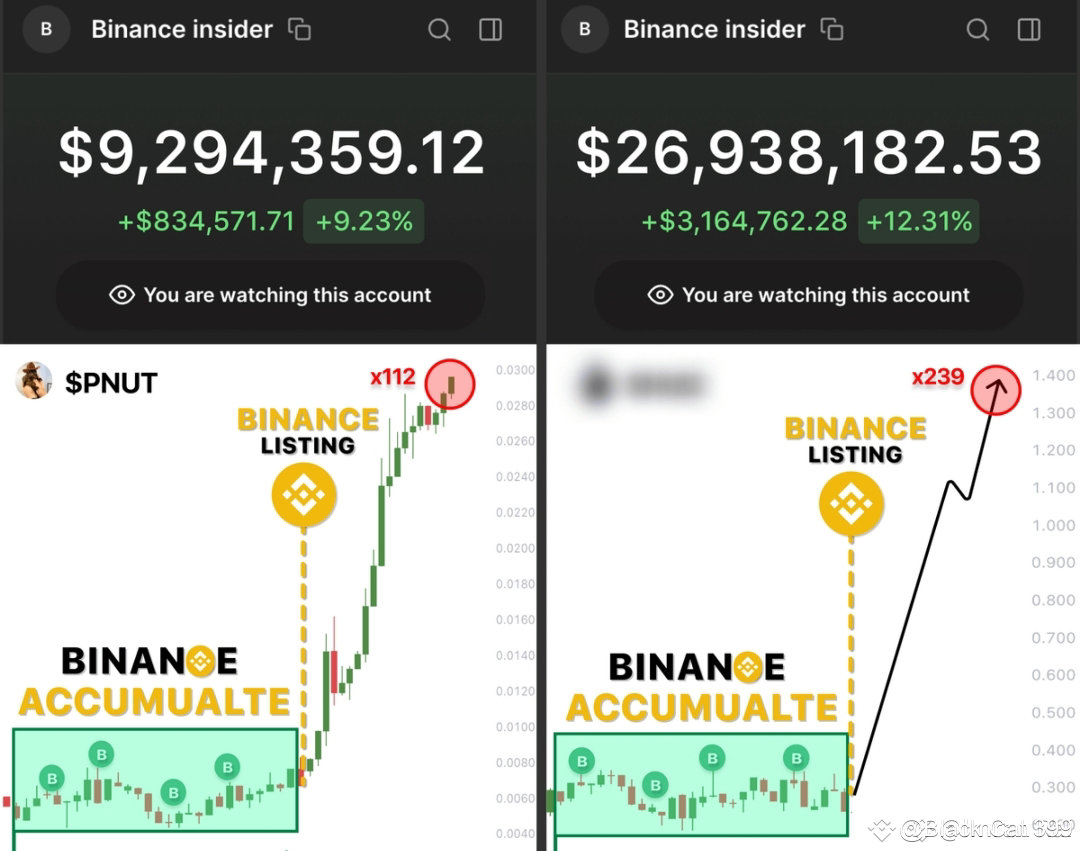Select the B avatar icon top left
The image size is (1080, 851).
coord(46,29)
